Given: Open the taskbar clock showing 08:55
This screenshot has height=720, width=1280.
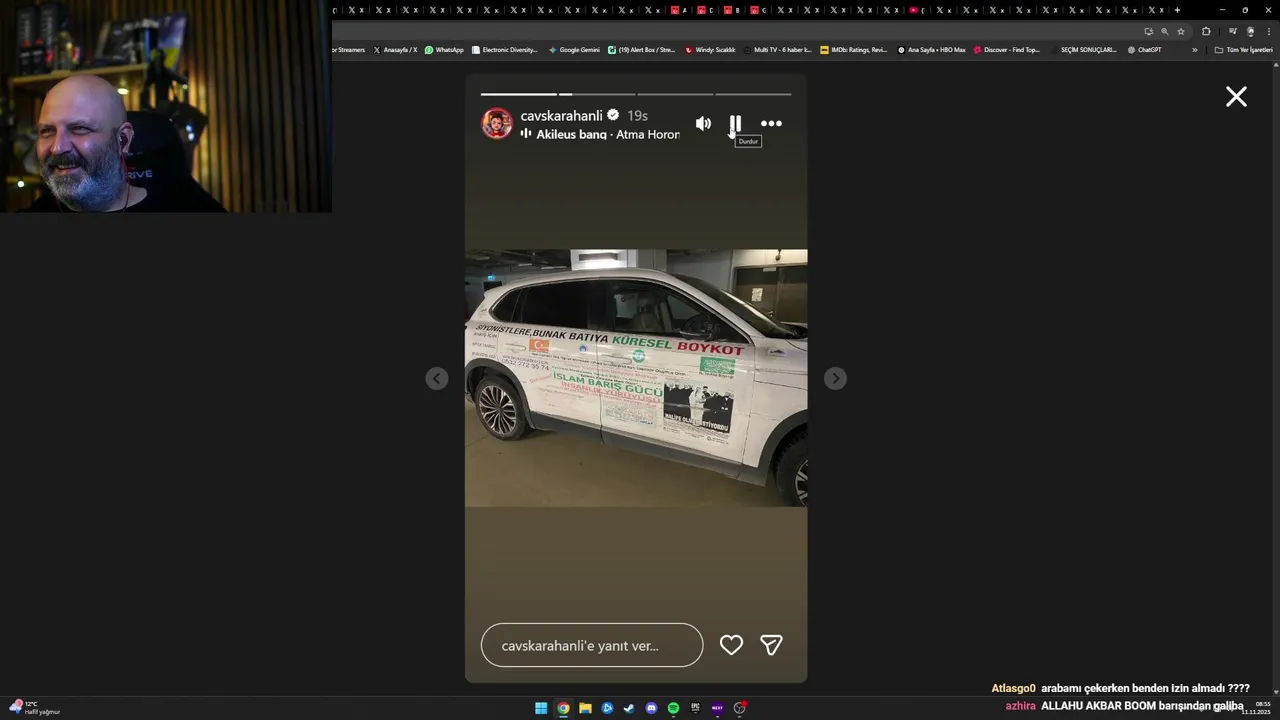Looking at the screenshot, I should click(x=1256, y=708).
